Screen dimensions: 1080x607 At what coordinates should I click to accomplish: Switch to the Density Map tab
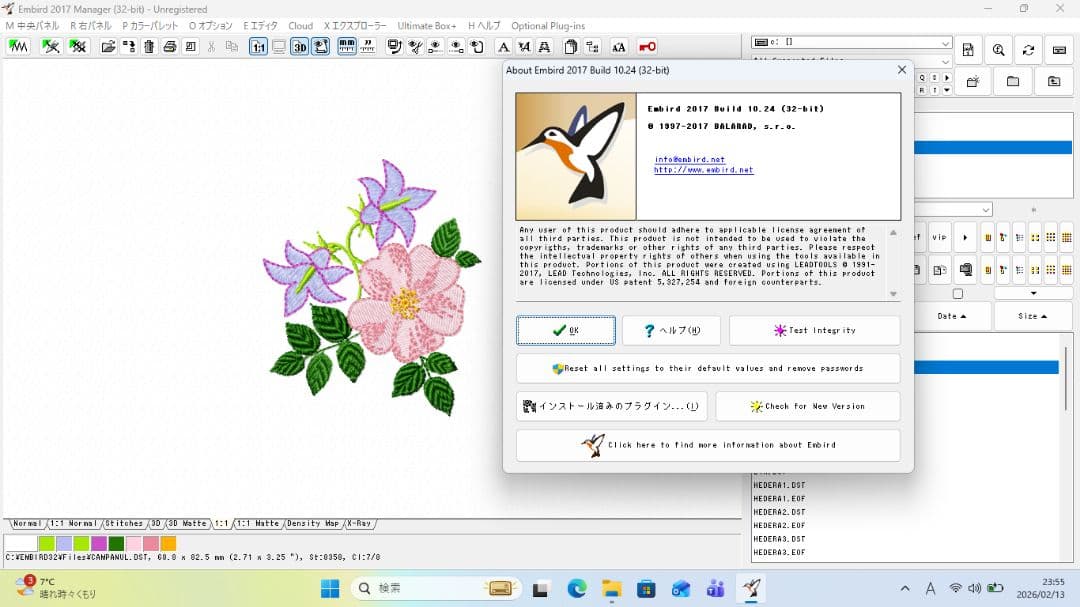tap(313, 523)
